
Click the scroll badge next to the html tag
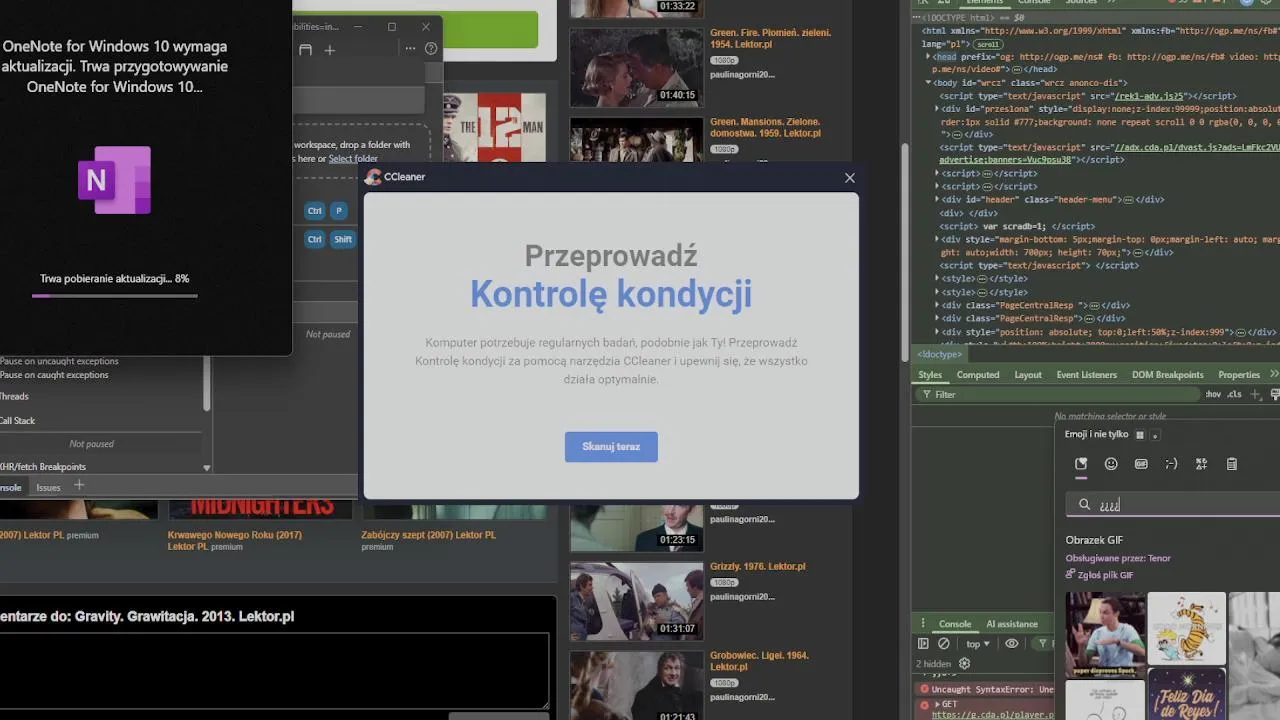(988, 44)
